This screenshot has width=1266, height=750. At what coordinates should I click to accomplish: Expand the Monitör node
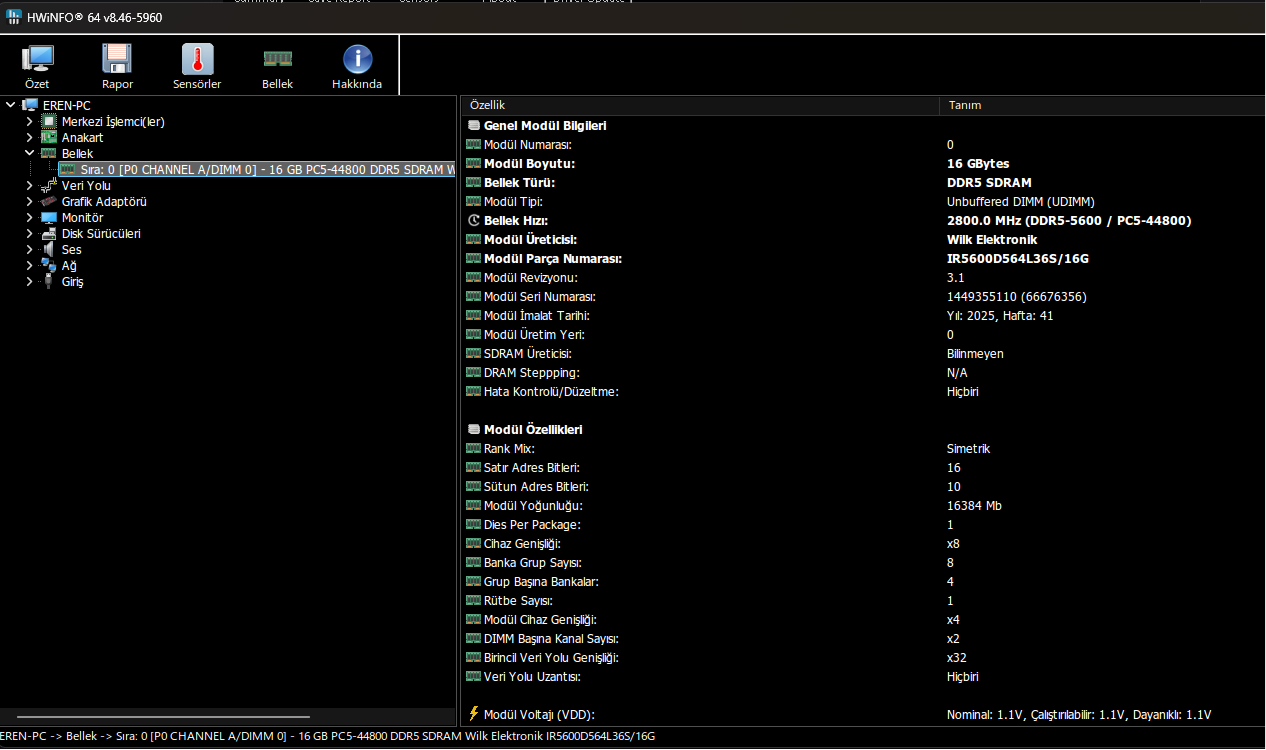tap(29, 217)
